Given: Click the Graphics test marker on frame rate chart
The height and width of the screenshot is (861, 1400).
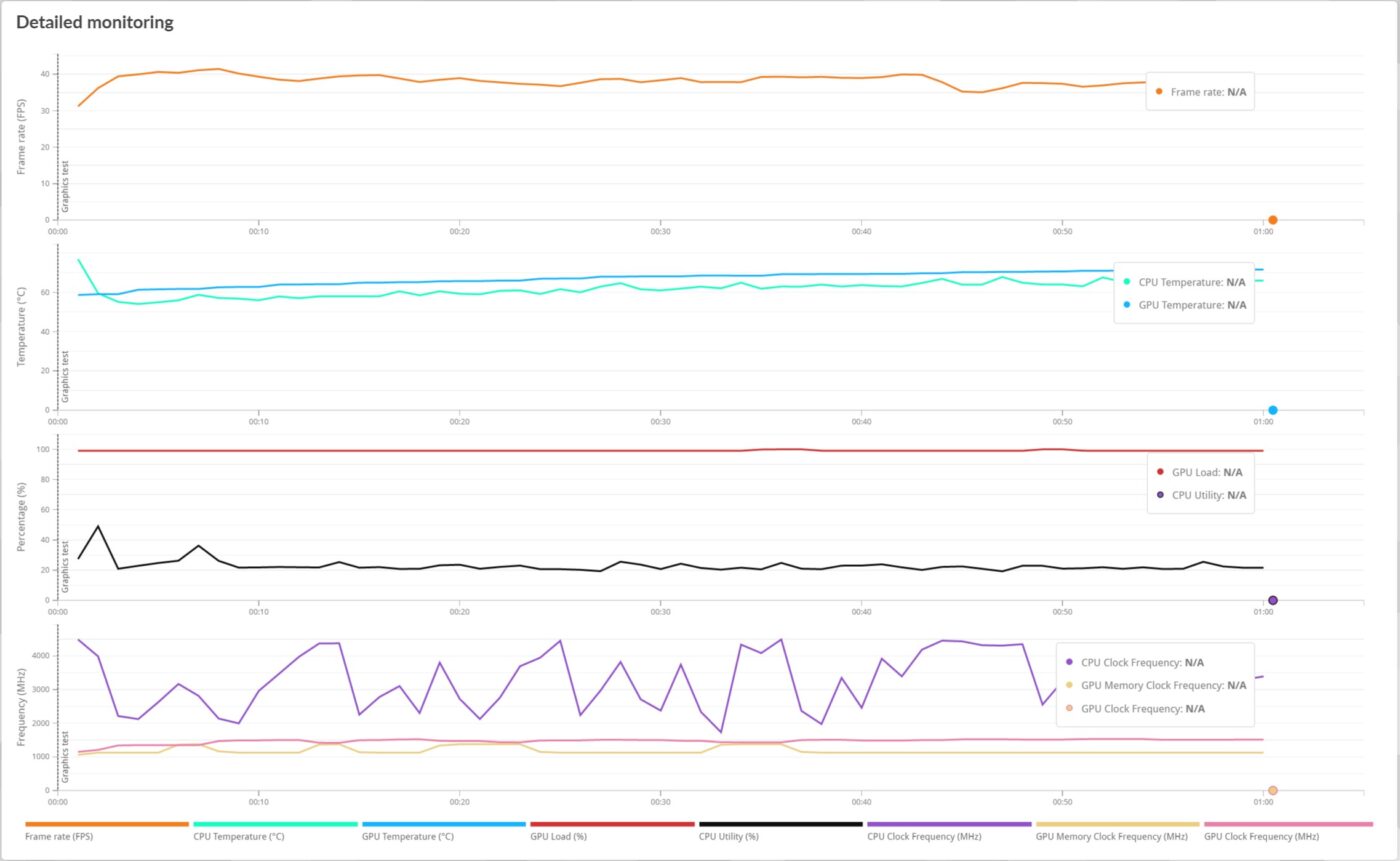Looking at the screenshot, I should click(66, 186).
